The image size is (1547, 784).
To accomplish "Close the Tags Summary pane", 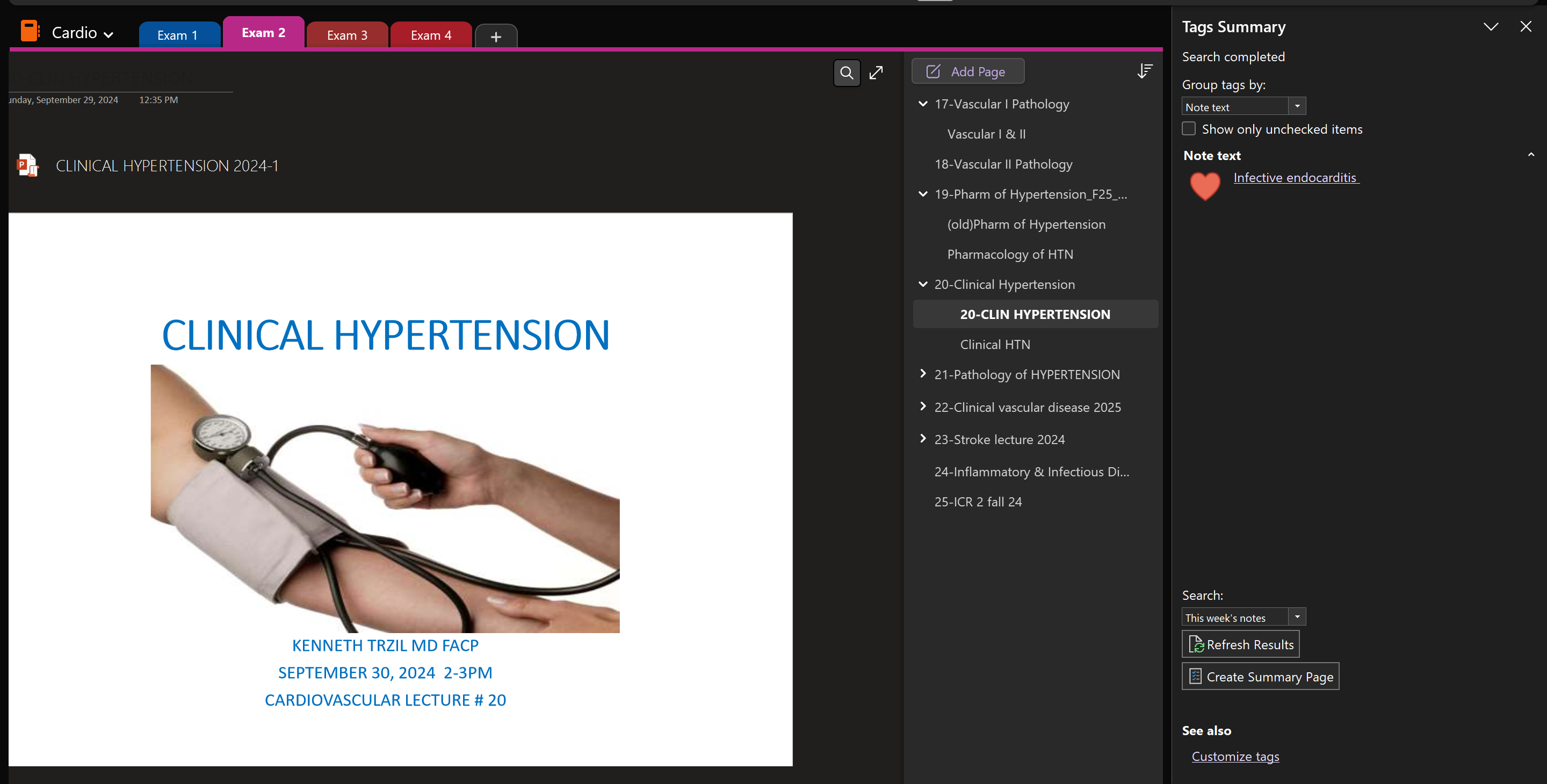I will [x=1526, y=27].
